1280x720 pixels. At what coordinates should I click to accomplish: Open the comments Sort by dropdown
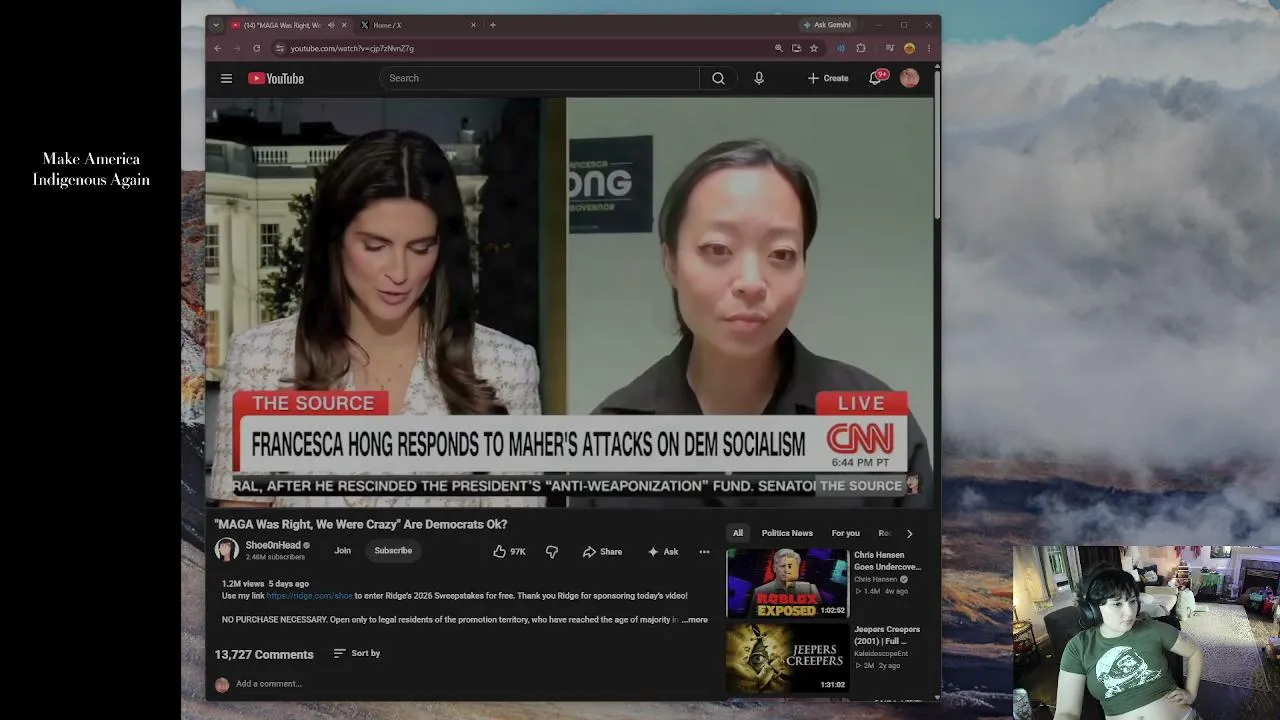point(357,653)
